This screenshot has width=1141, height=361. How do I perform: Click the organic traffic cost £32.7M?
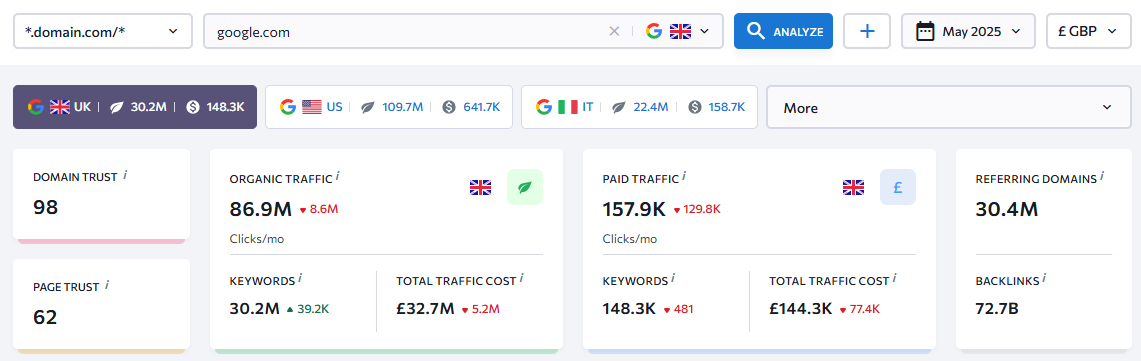[426, 309]
